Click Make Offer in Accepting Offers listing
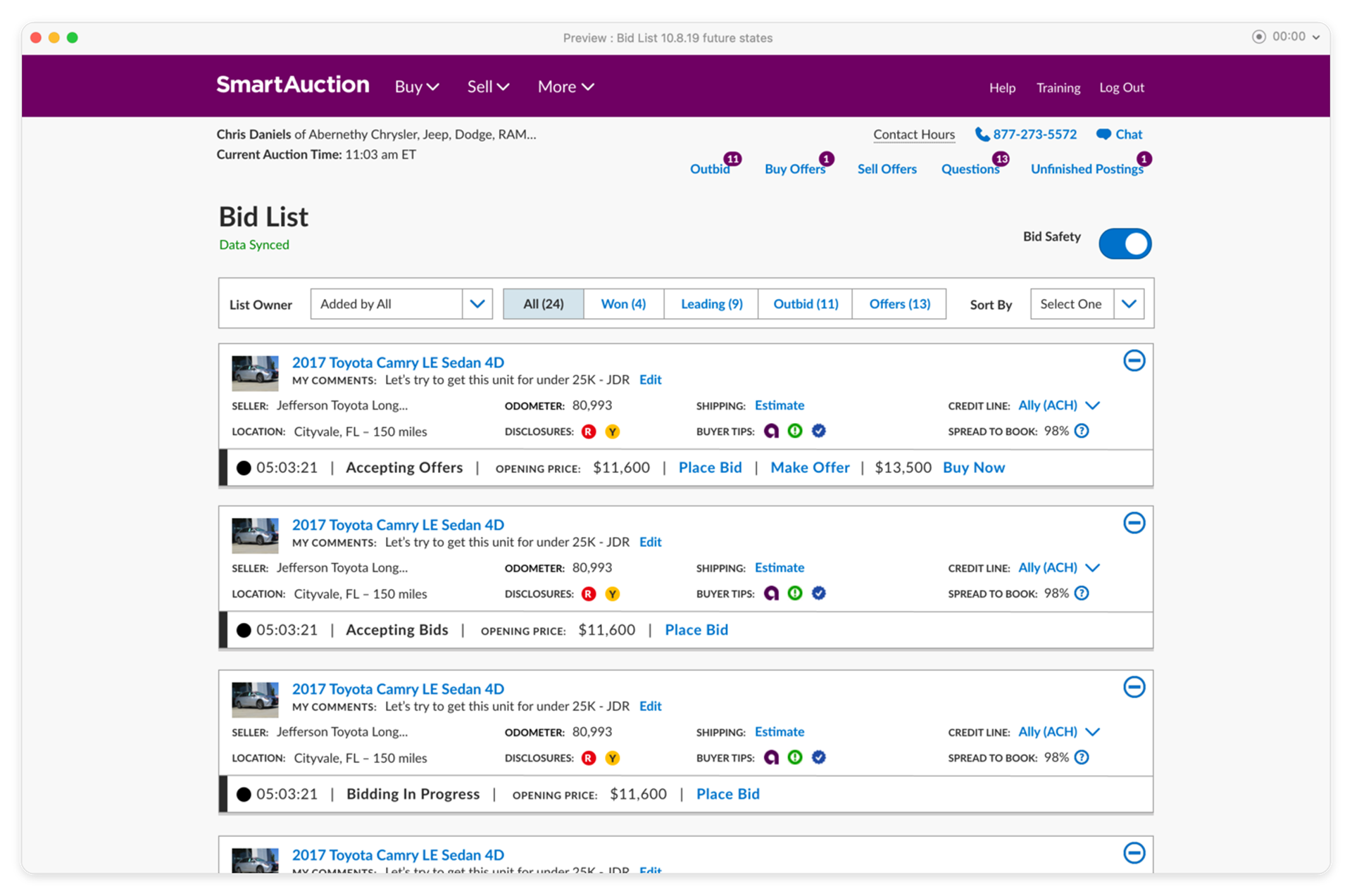Screen dimensions: 1352x896 click(810, 467)
